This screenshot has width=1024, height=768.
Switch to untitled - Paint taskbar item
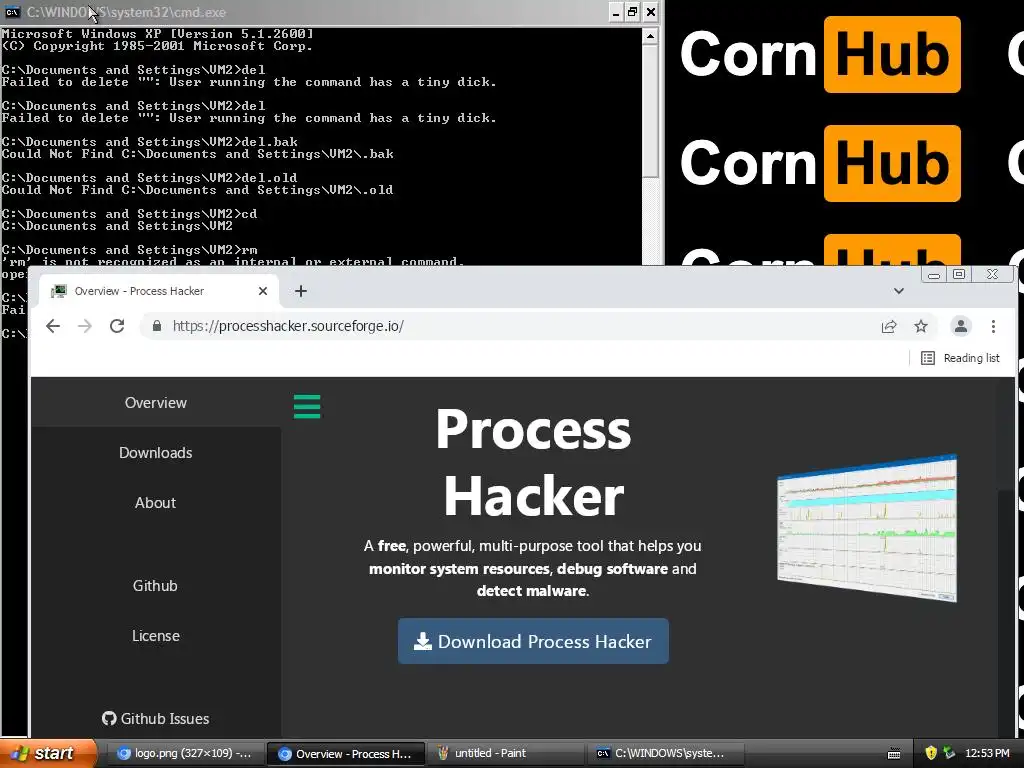pyautogui.click(x=505, y=754)
